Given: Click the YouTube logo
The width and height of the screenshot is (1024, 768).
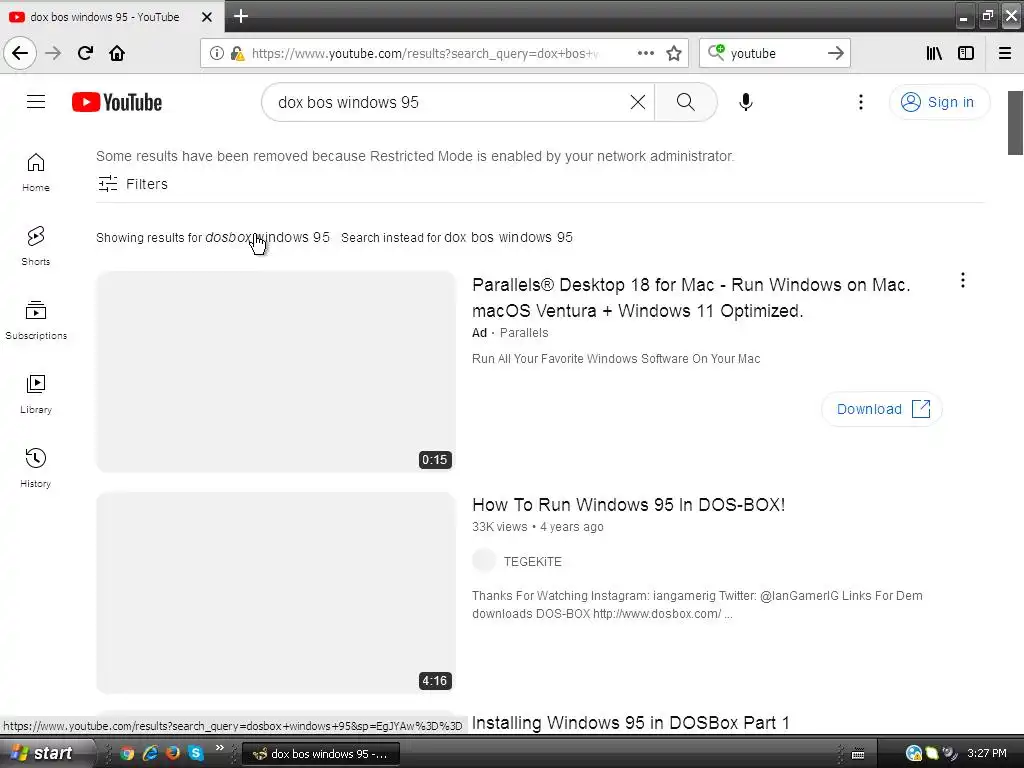Looking at the screenshot, I should [x=117, y=102].
